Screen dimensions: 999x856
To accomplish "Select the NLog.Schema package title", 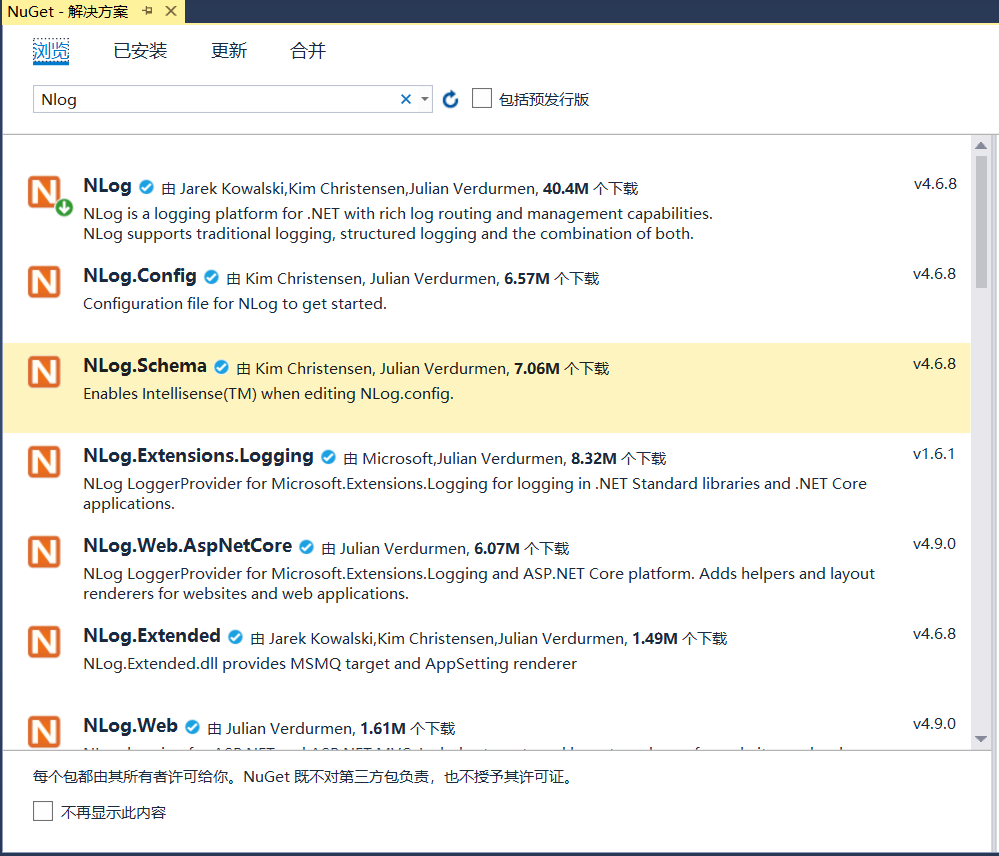I will 145,366.
